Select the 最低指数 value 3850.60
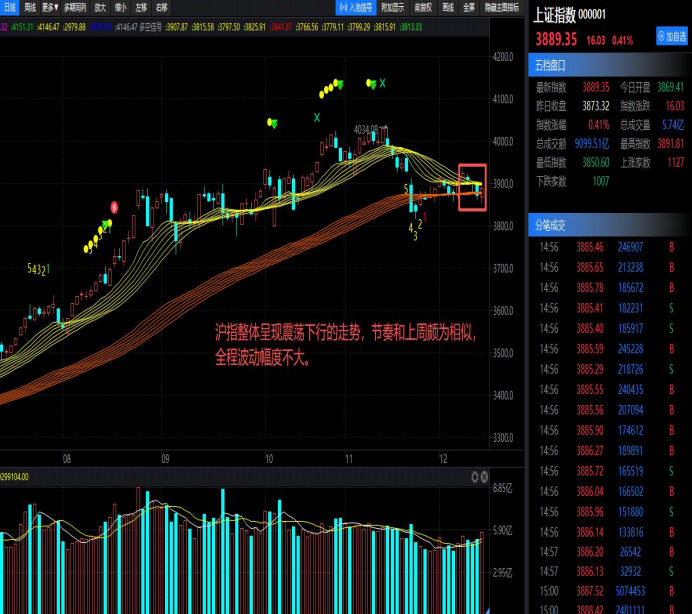The image size is (692, 614). tap(595, 162)
